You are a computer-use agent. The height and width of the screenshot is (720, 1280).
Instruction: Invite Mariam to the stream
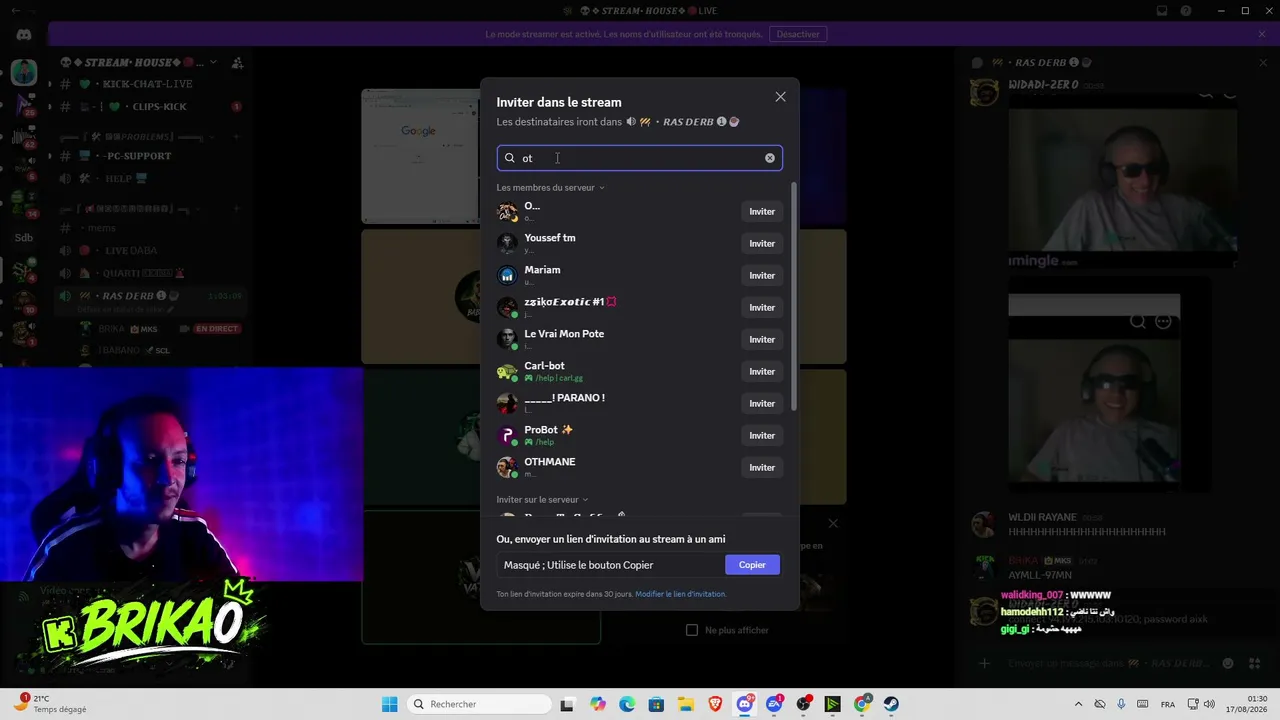(x=762, y=276)
